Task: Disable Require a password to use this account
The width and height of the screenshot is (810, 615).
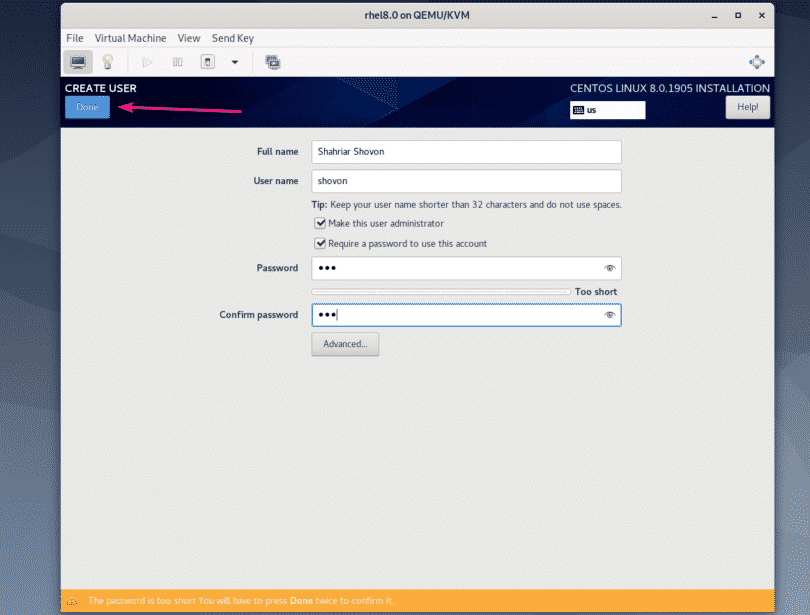Action: click(320, 243)
